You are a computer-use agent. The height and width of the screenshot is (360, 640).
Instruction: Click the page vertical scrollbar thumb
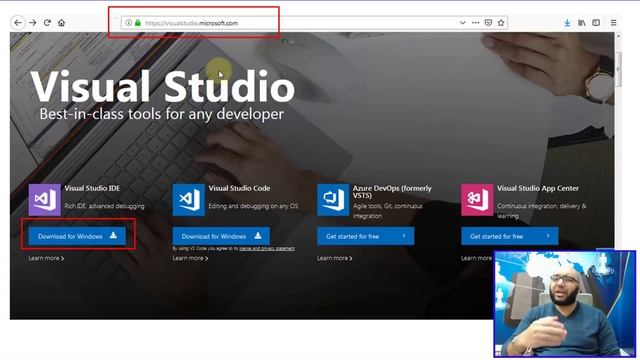coord(618,69)
